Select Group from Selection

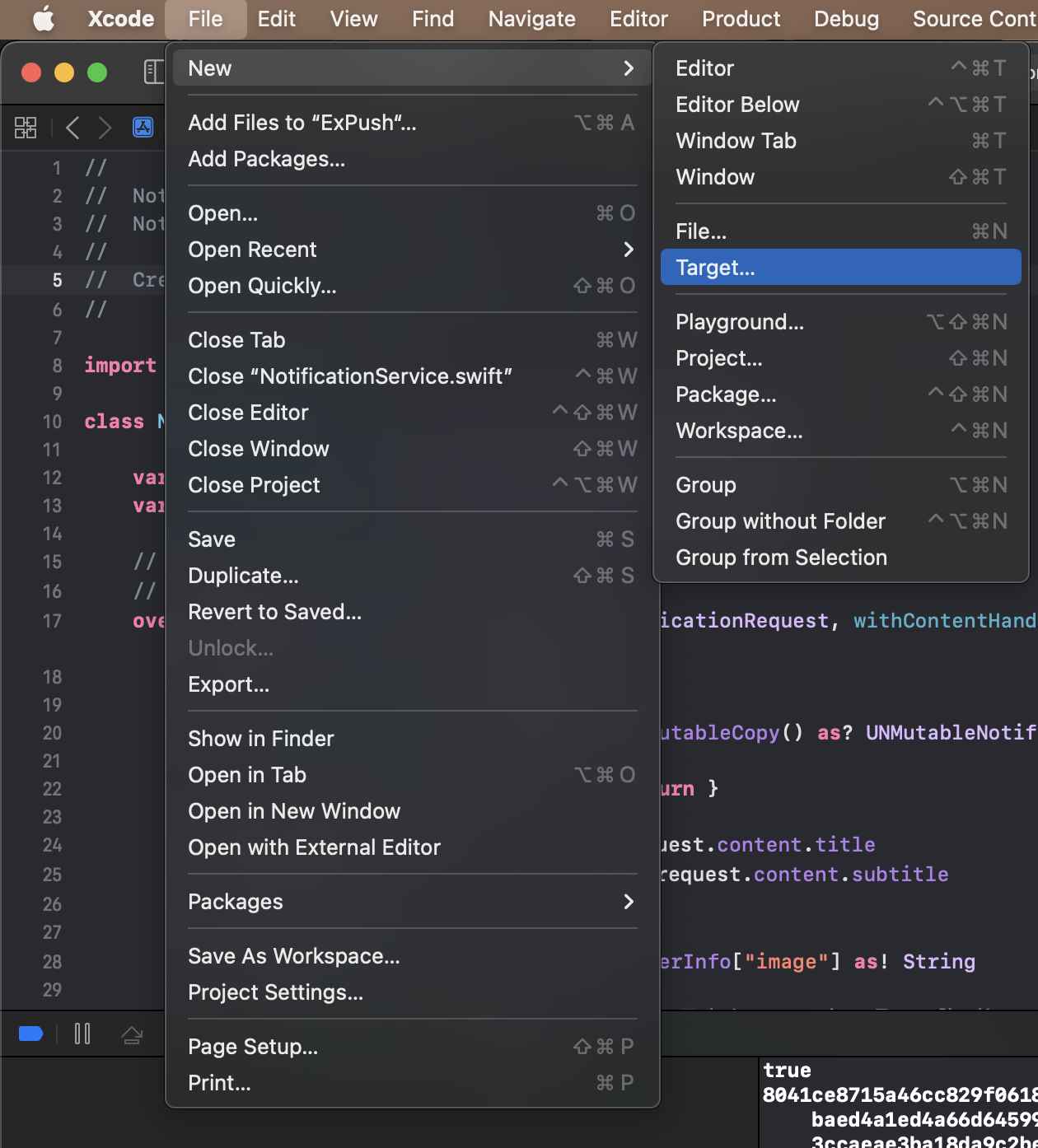point(841,558)
